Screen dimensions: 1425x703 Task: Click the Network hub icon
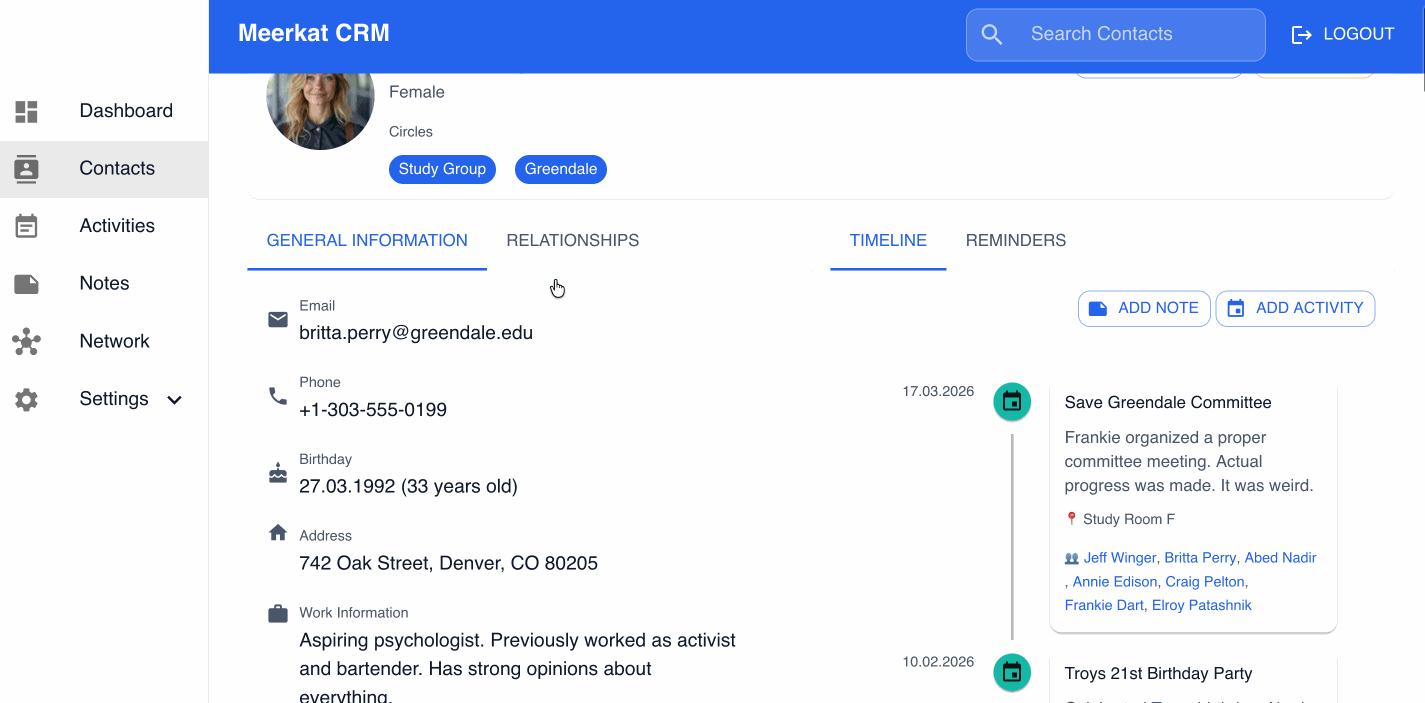(x=27, y=342)
